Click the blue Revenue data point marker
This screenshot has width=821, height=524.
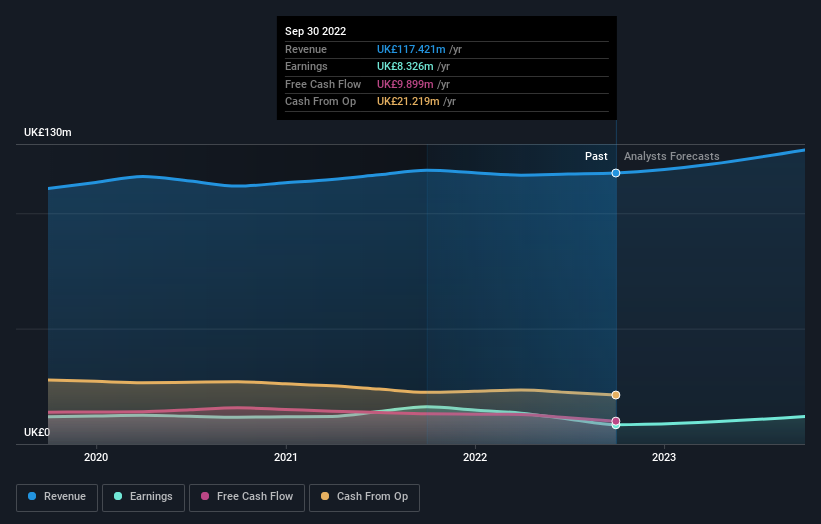point(616,173)
